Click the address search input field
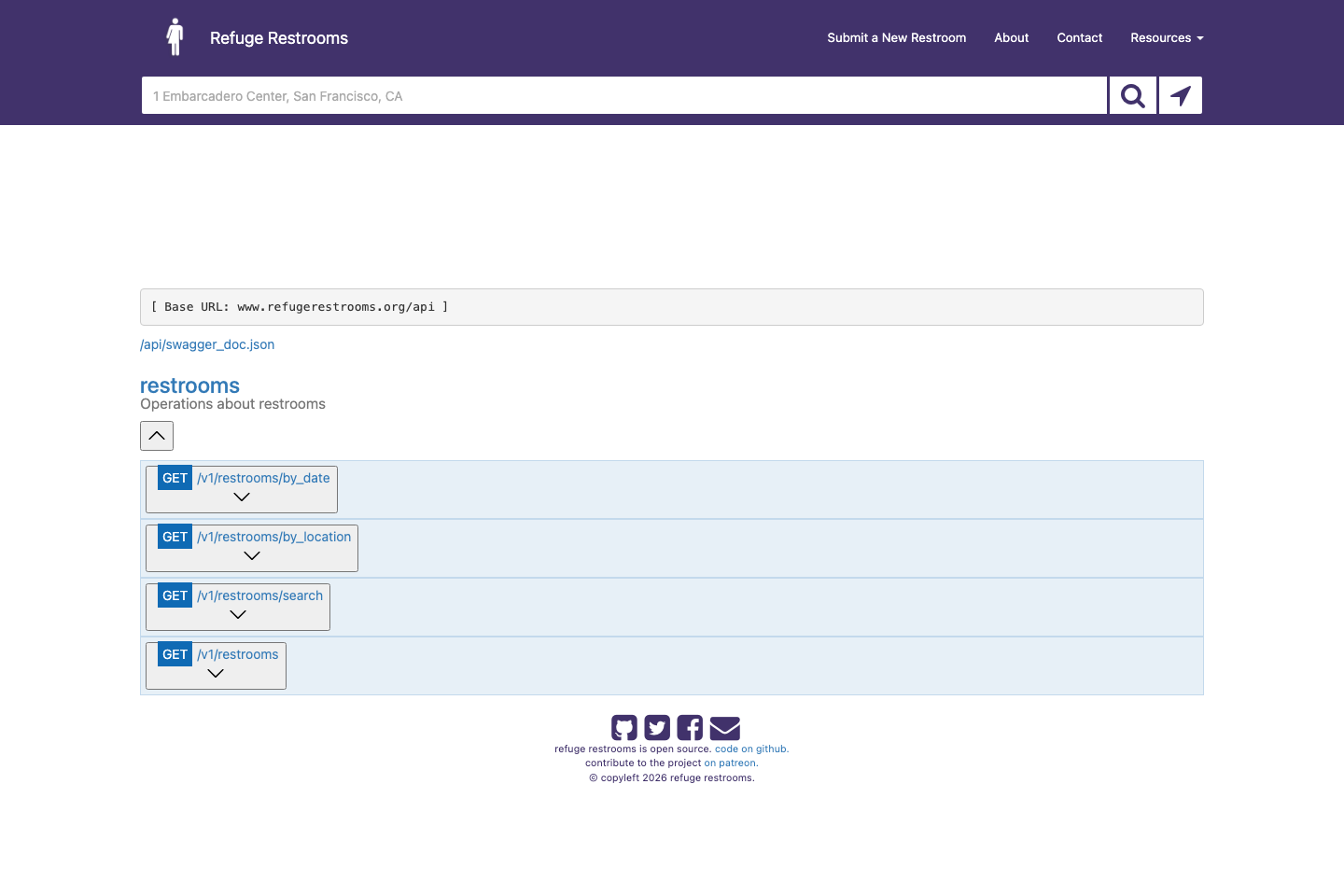 [623, 96]
